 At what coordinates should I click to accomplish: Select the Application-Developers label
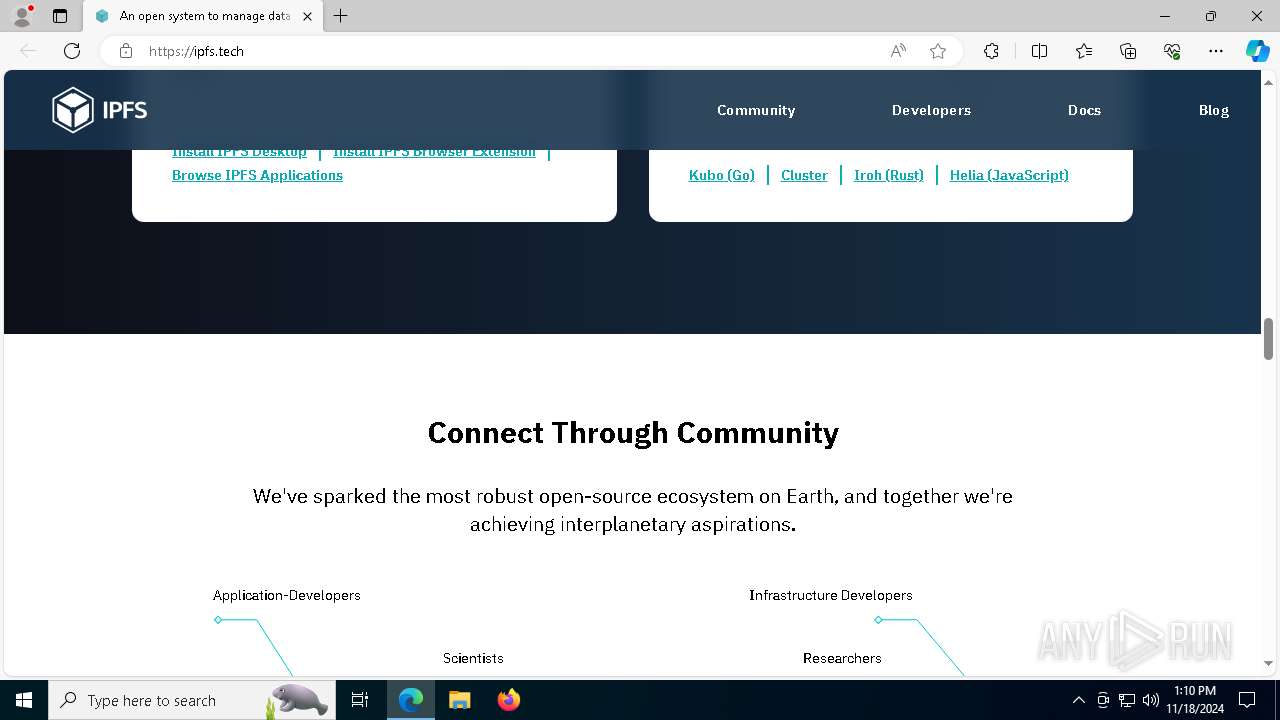point(286,595)
